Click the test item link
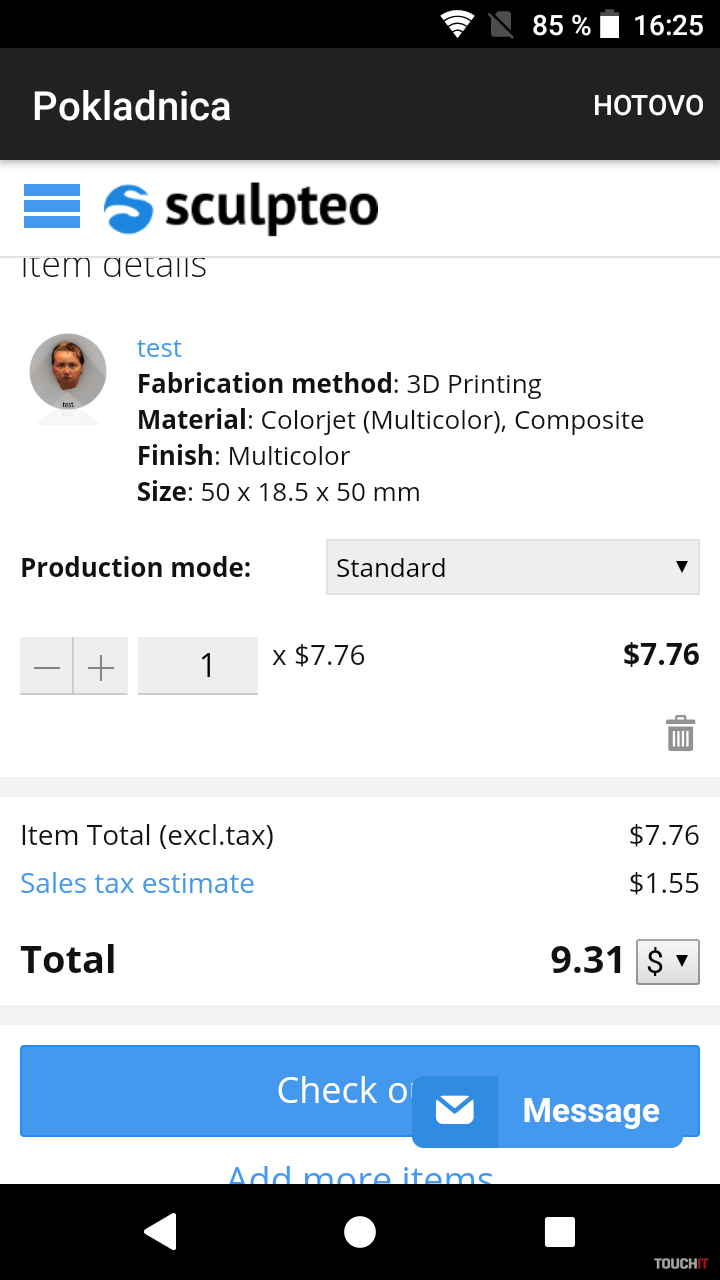Screen dimensions: 720x1280 coord(159,348)
